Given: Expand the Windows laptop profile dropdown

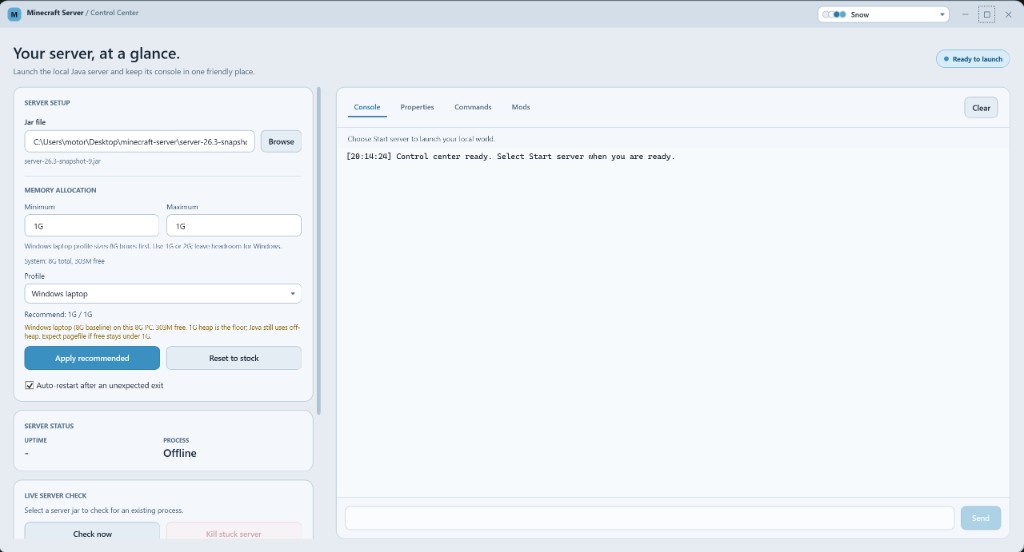Looking at the screenshot, I should tap(163, 293).
